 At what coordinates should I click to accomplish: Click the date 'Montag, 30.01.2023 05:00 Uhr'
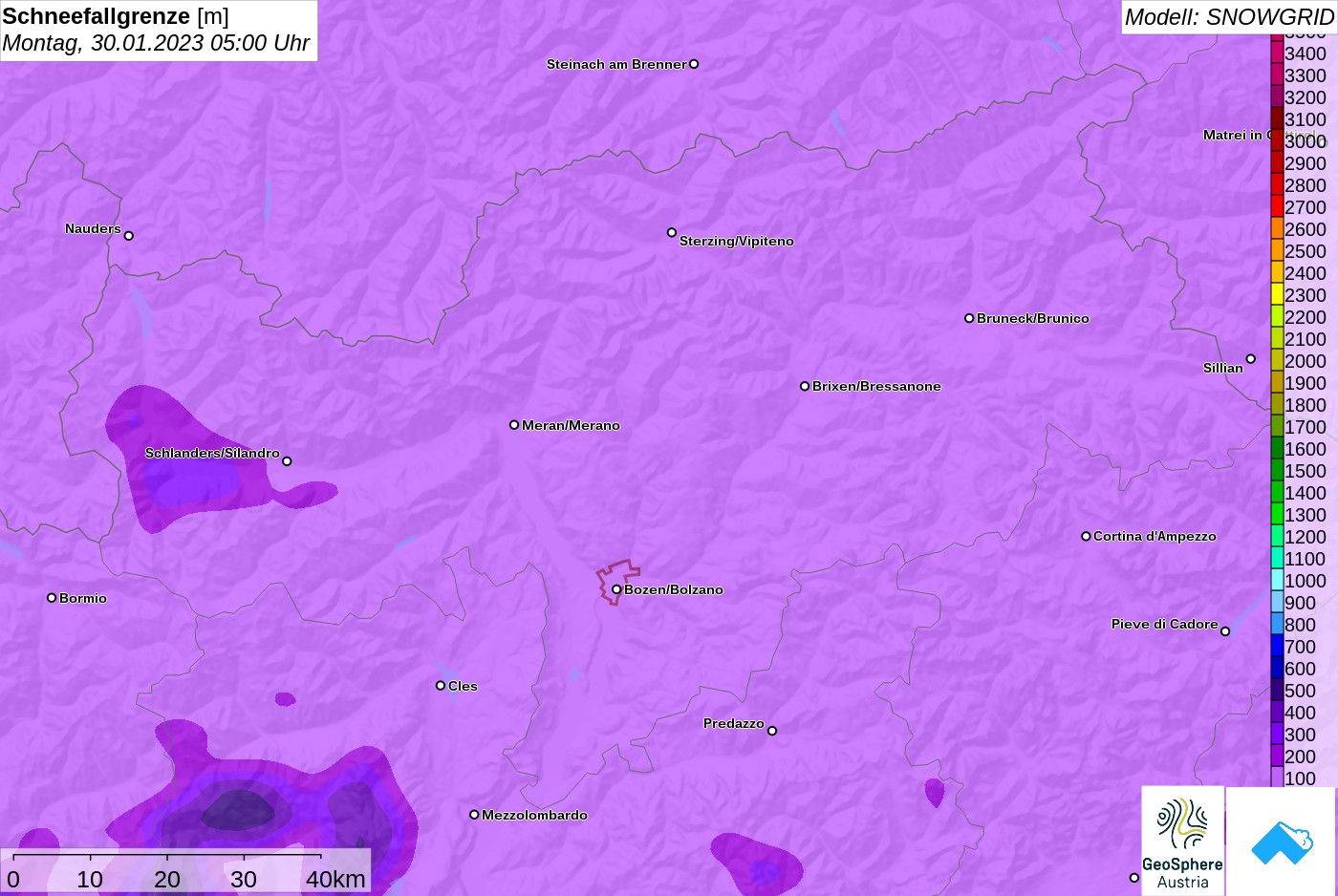tap(156, 43)
